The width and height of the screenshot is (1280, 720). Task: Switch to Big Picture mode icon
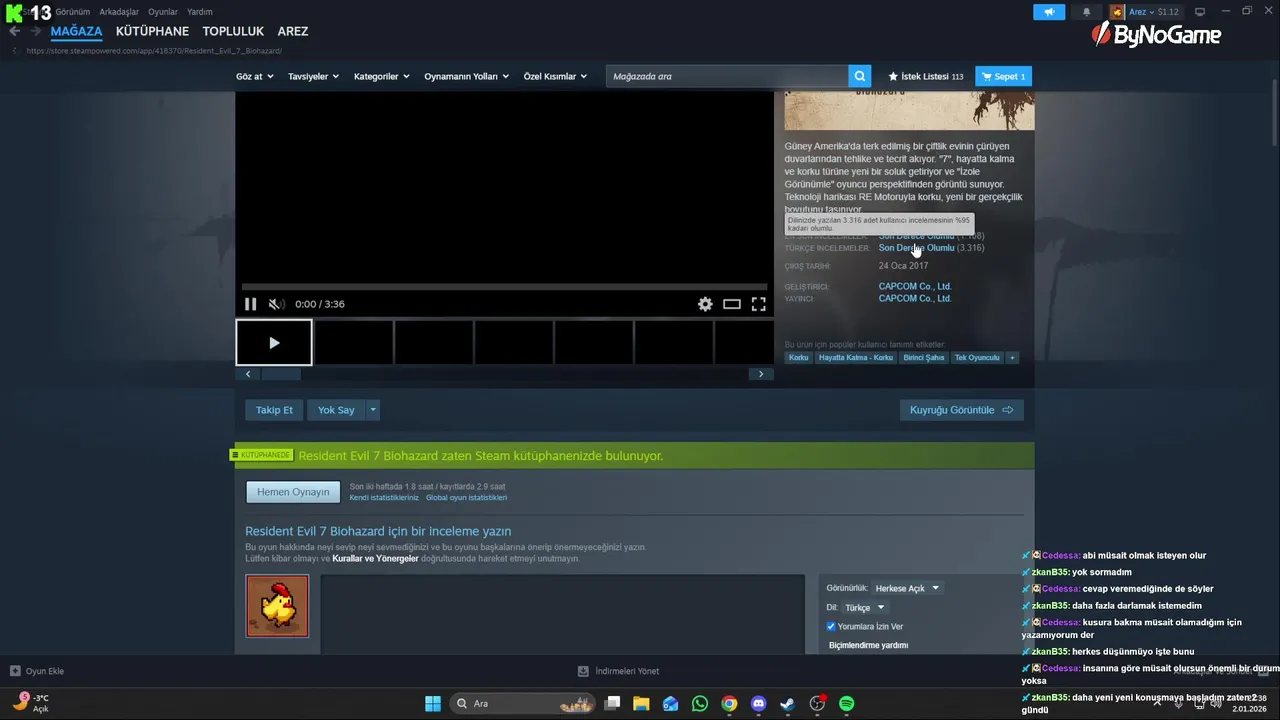pyautogui.click(x=1200, y=12)
